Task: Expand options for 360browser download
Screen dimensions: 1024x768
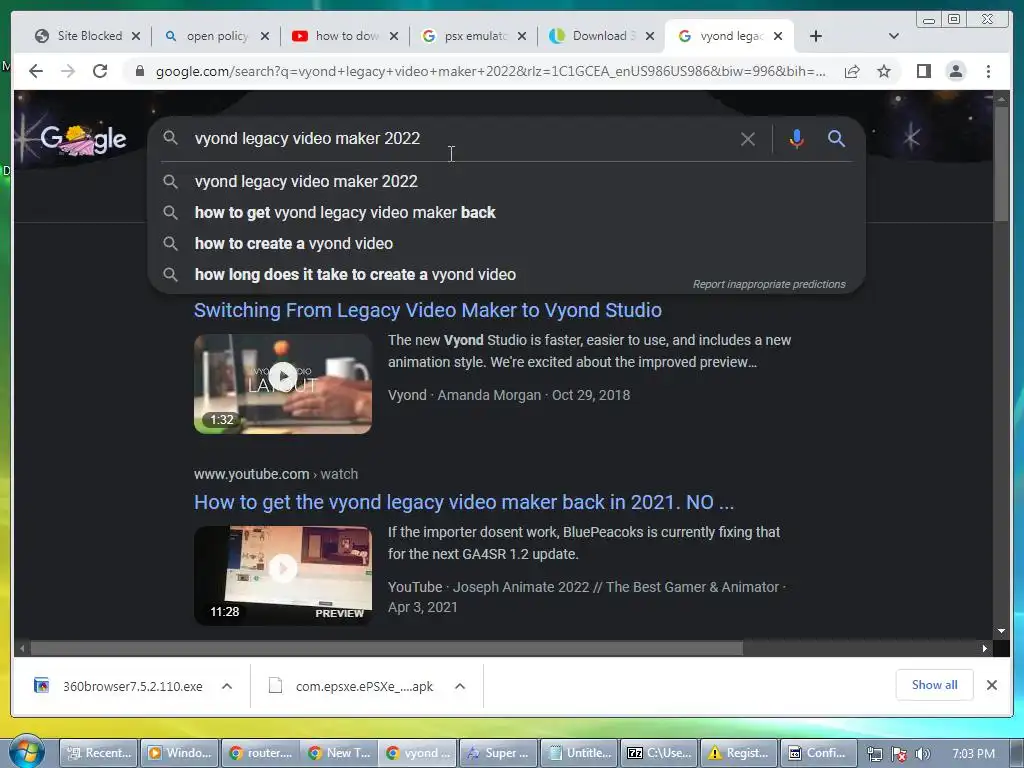Action: click(227, 686)
